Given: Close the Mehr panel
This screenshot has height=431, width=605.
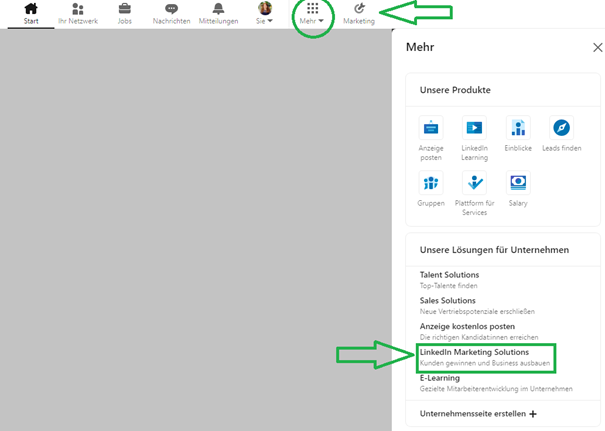Looking at the screenshot, I should click(x=597, y=47).
